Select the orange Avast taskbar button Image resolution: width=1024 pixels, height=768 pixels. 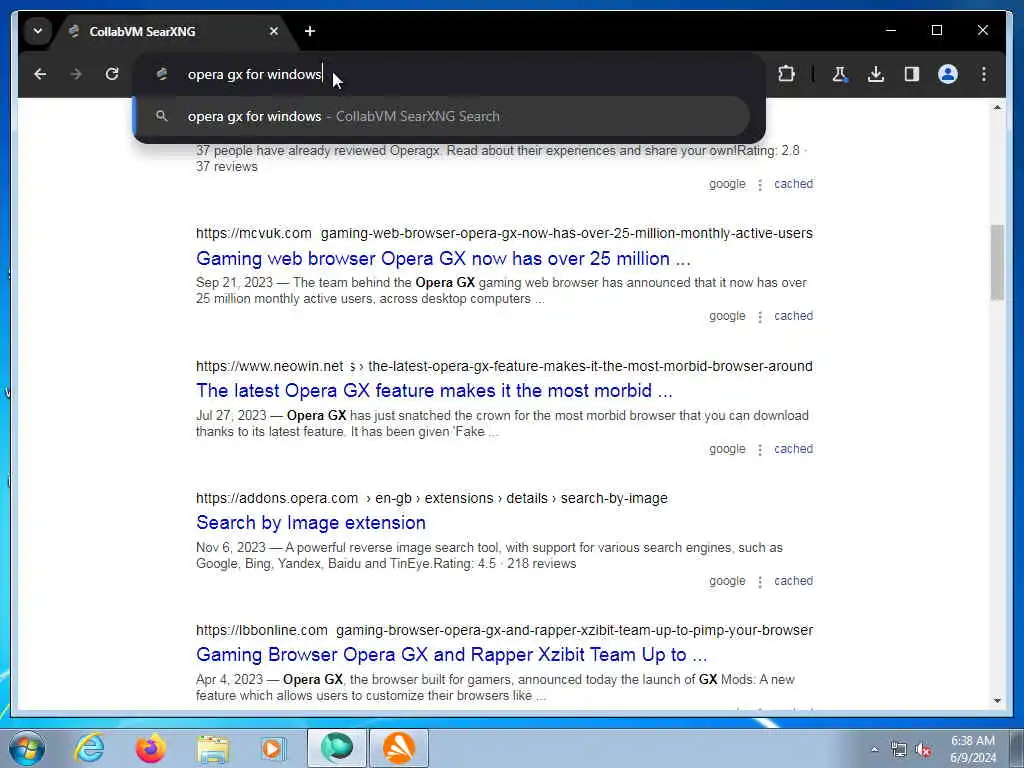pyautogui.click(x=398, y=748)
